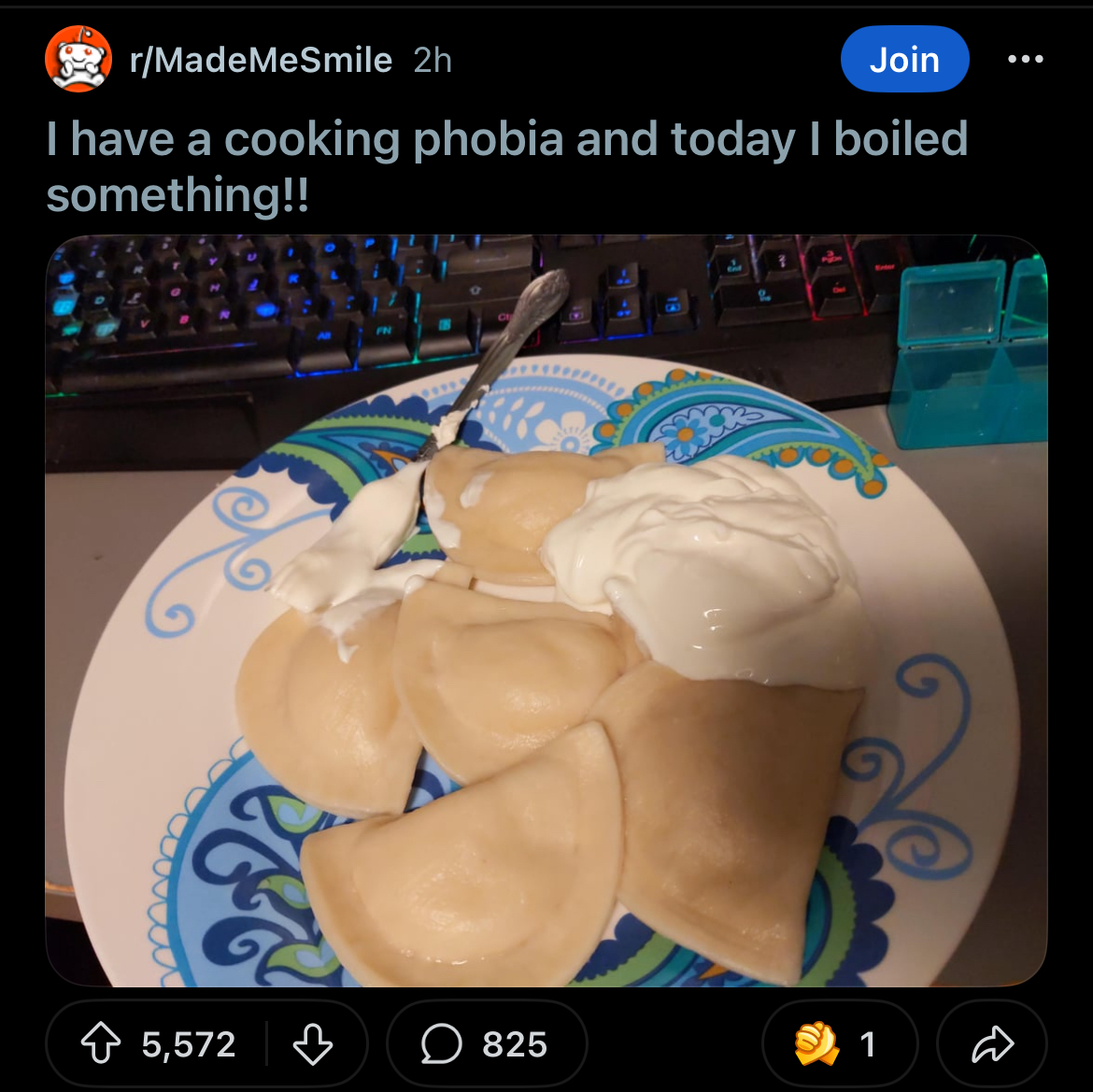Join the r/MadeMeSmile community
The height and width of the screenshot is (1092, 1093).
(905, 59)
